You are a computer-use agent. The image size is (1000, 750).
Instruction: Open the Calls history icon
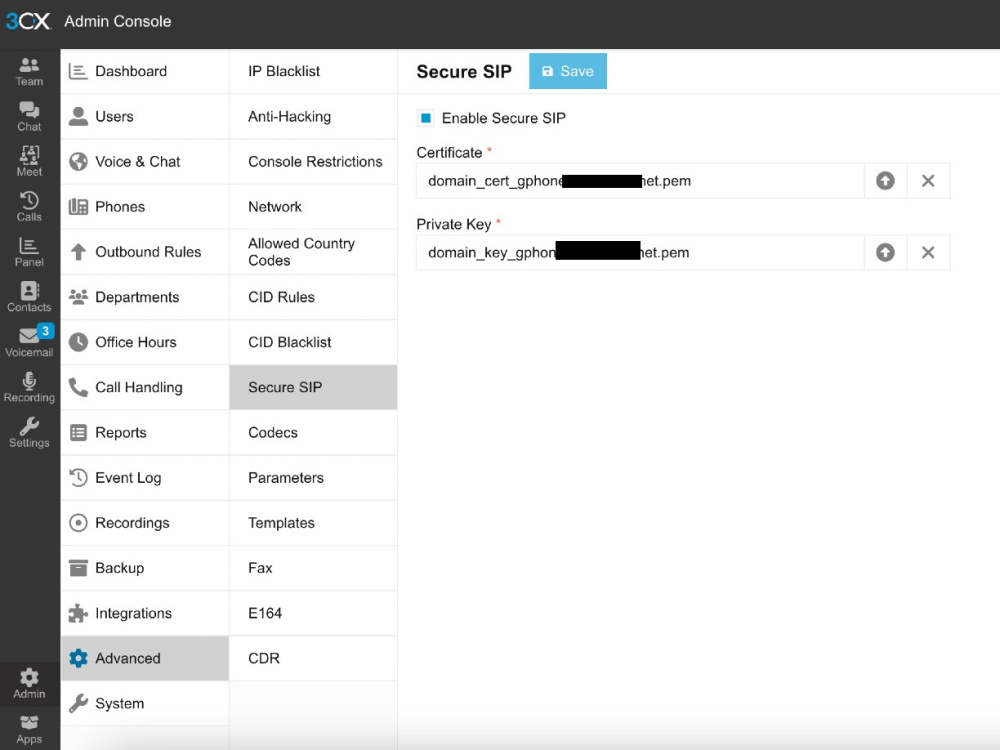point(29,207)
